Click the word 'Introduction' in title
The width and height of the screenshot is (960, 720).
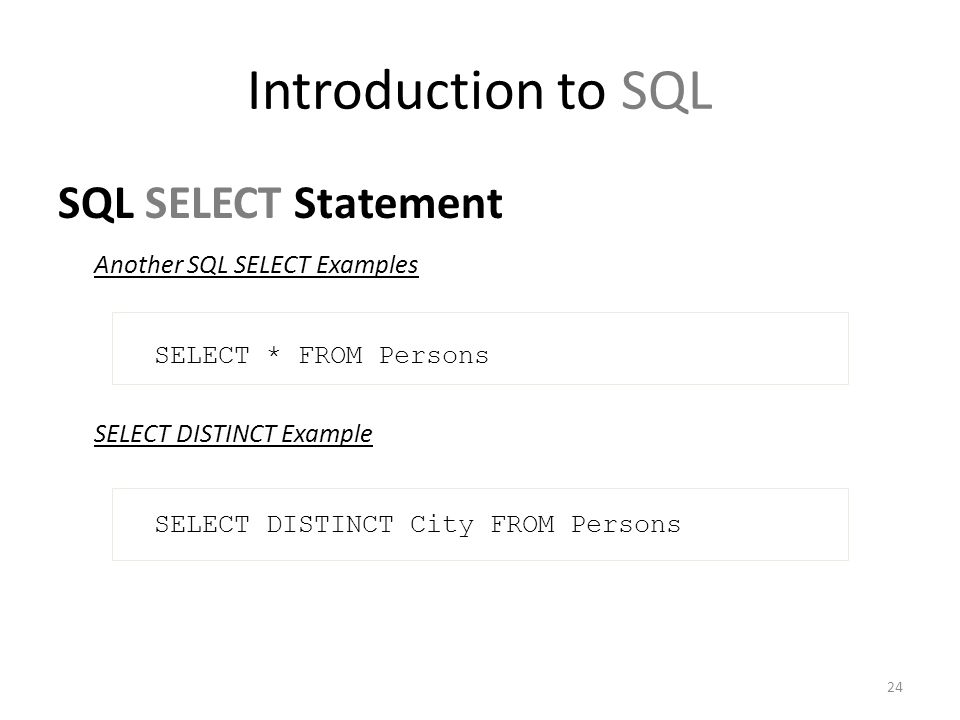(396, 91)
